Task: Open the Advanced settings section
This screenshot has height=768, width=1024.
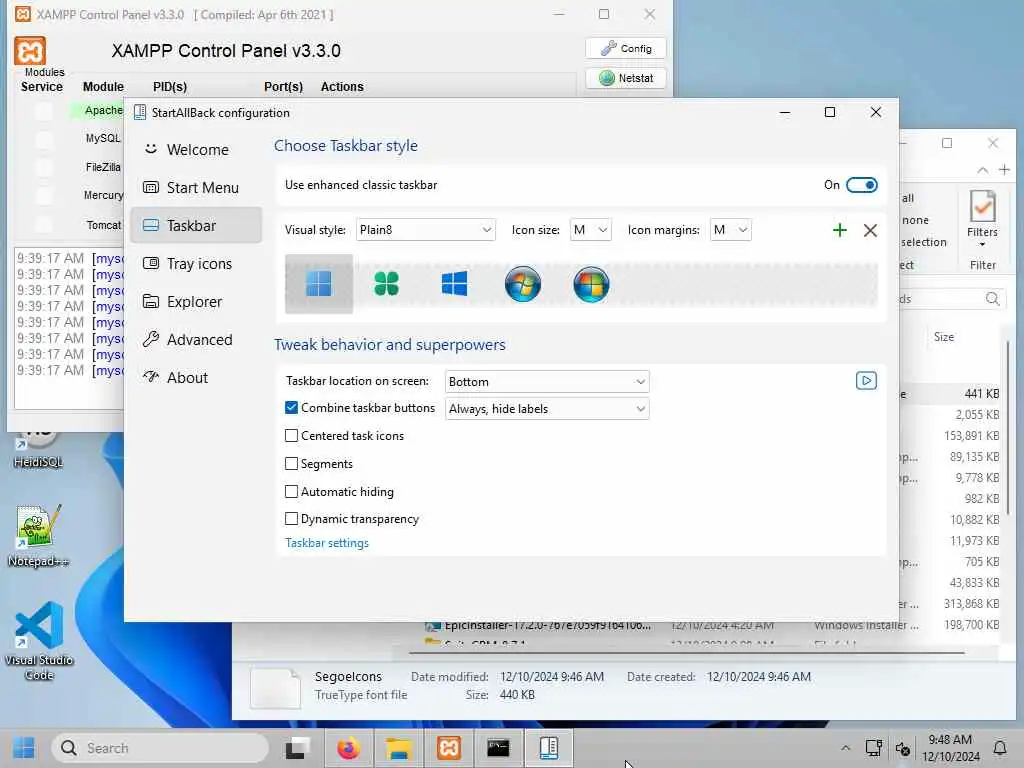Action: click(x=196, y=340)
